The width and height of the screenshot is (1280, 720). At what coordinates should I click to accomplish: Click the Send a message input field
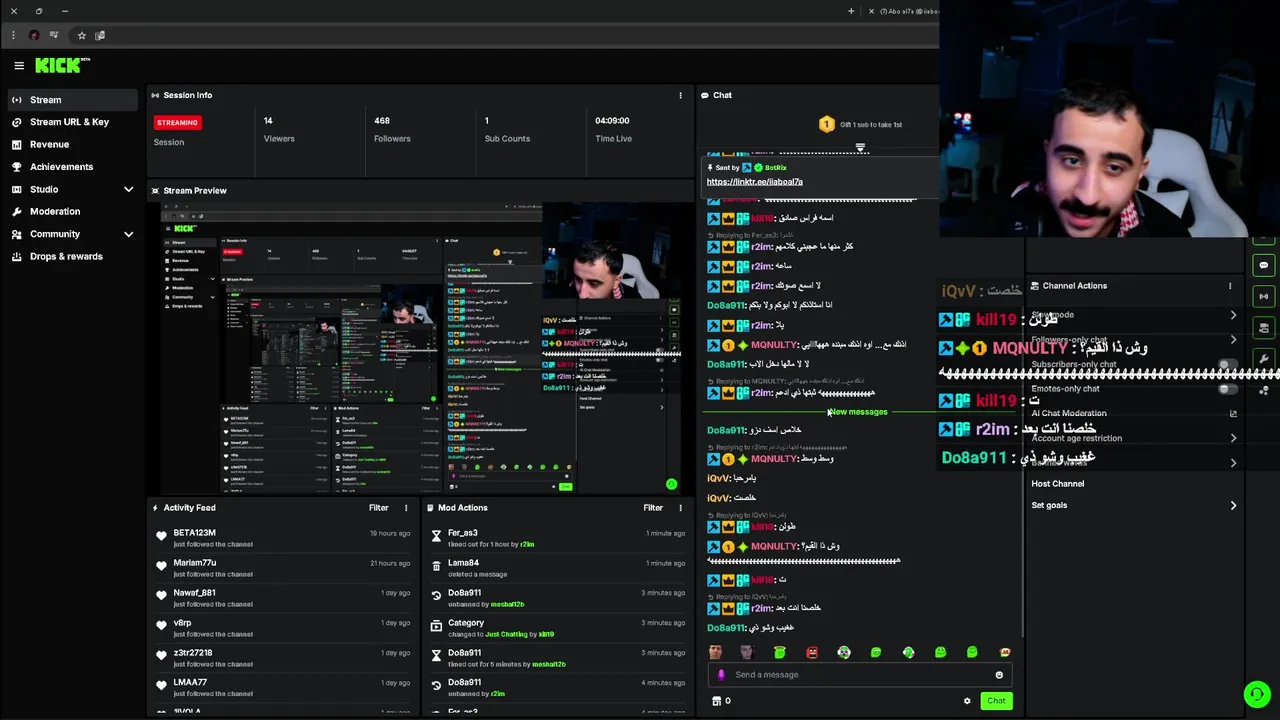(x=860, y=675)
